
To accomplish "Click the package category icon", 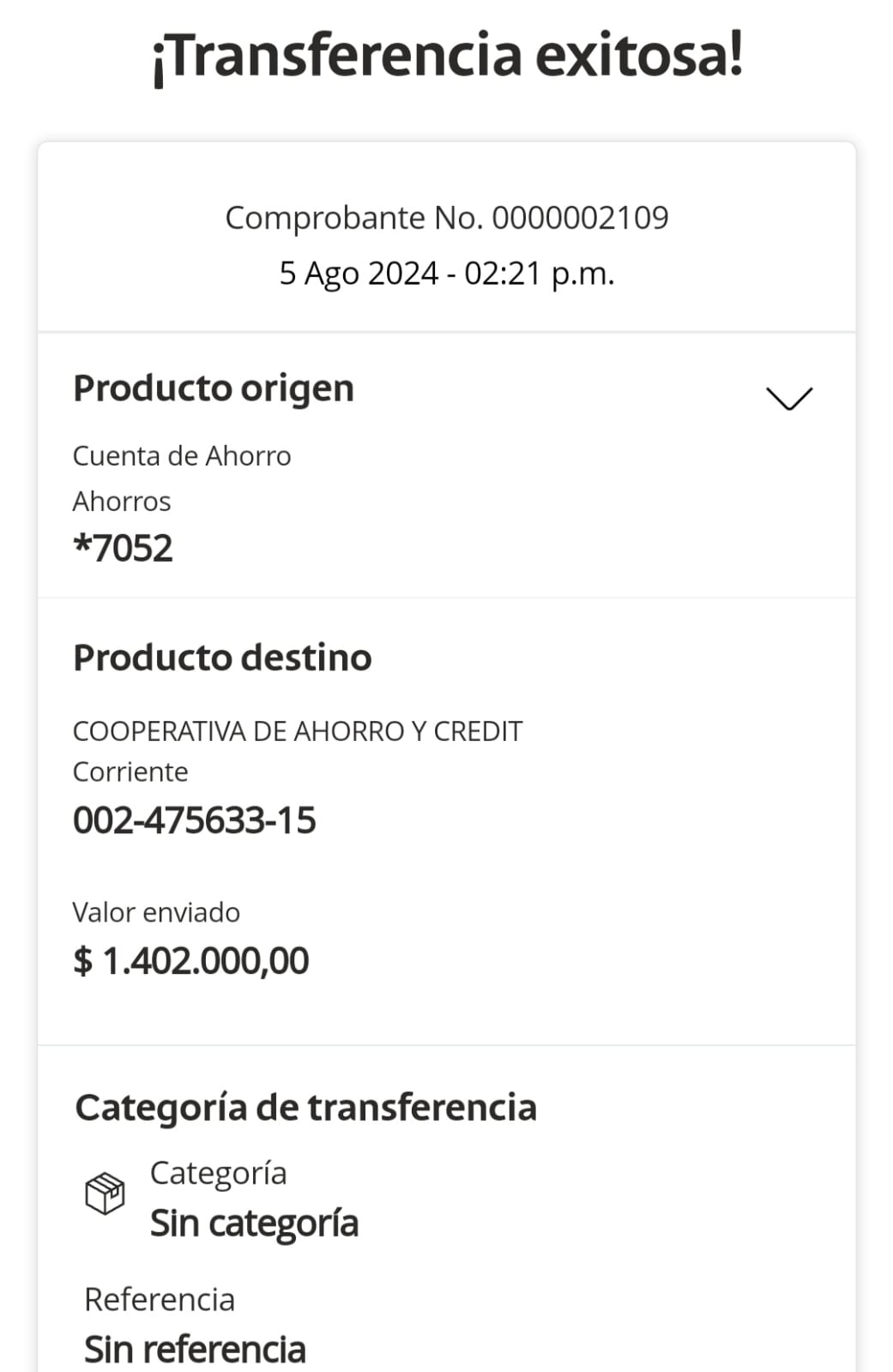I will click(105, 1194).
